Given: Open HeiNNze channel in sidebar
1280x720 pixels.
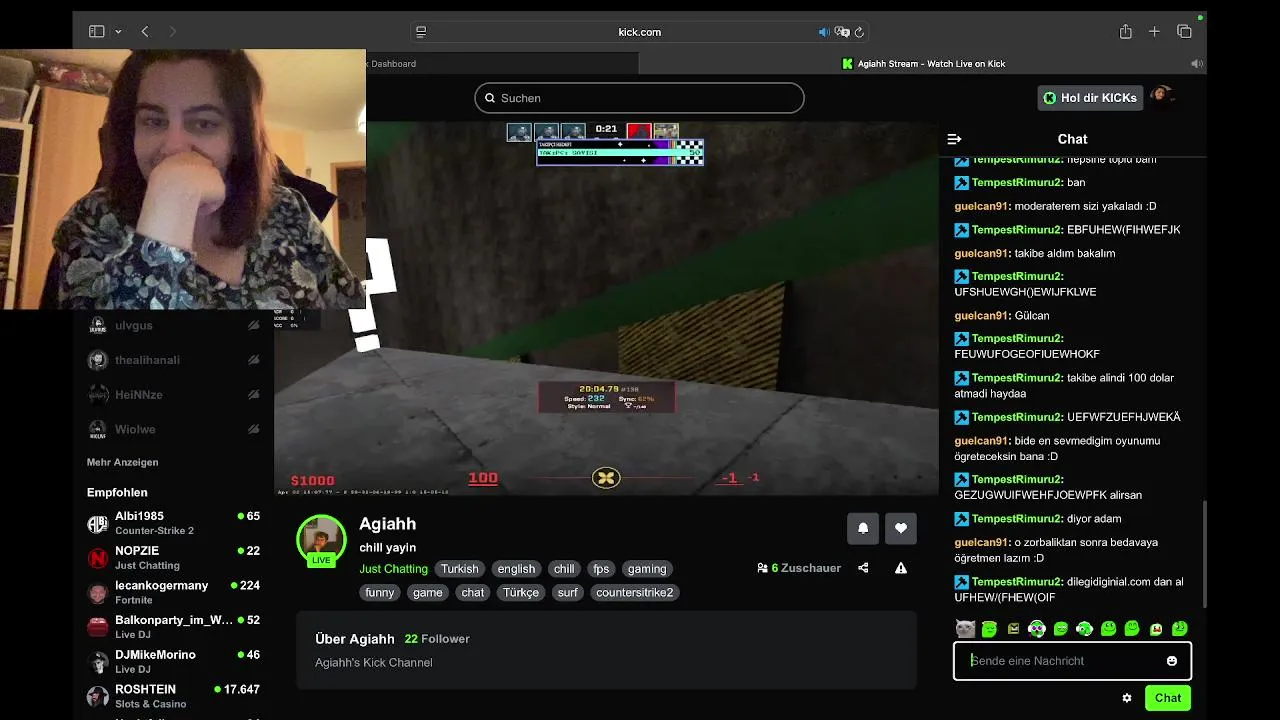Looking at the screenshot, I should coord(172,395).
